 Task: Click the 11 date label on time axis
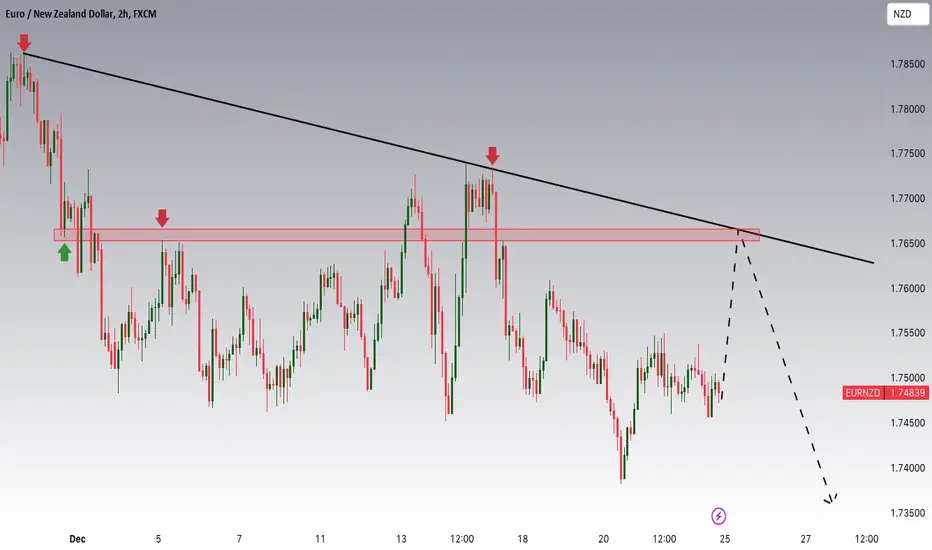click(320, 539)
